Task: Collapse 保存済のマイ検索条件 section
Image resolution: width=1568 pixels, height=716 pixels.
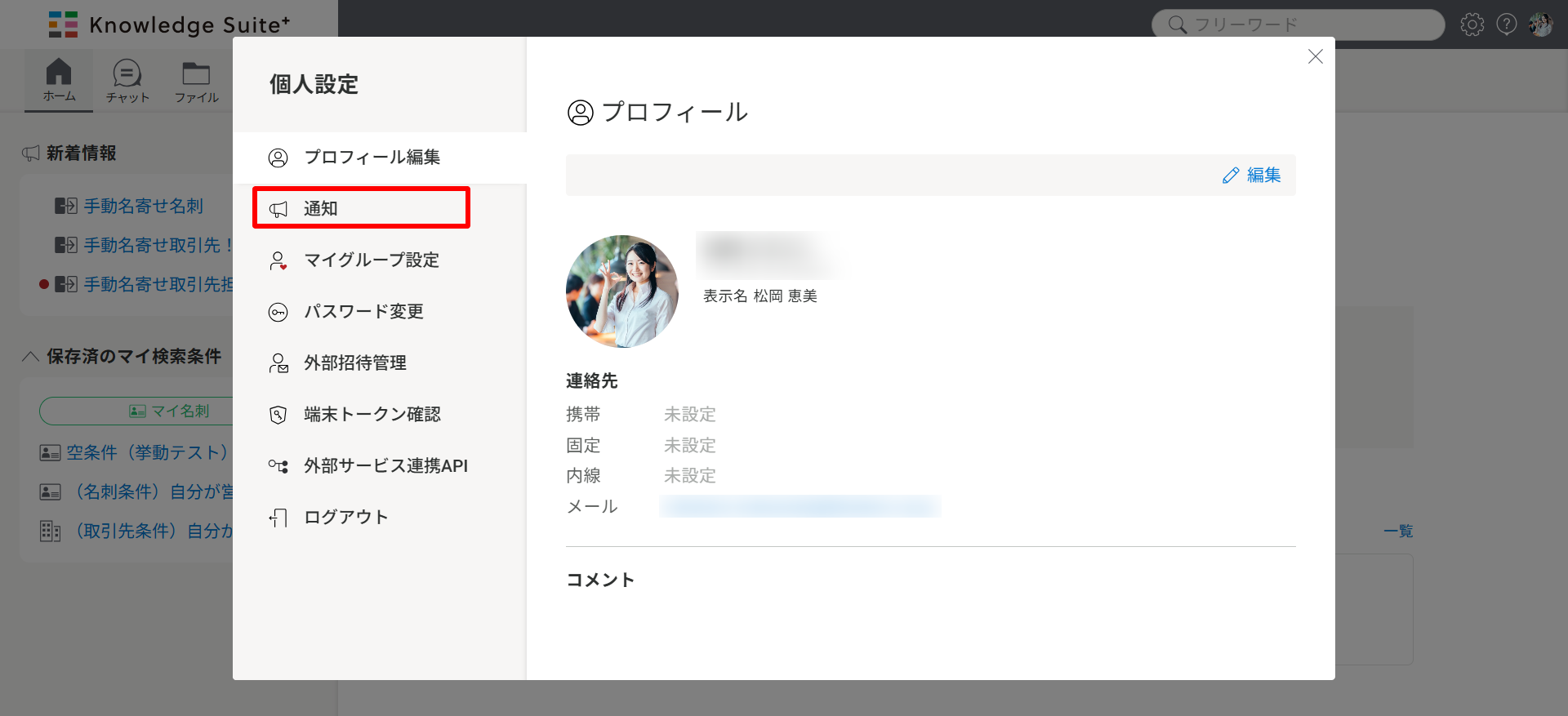Action: 31,357
